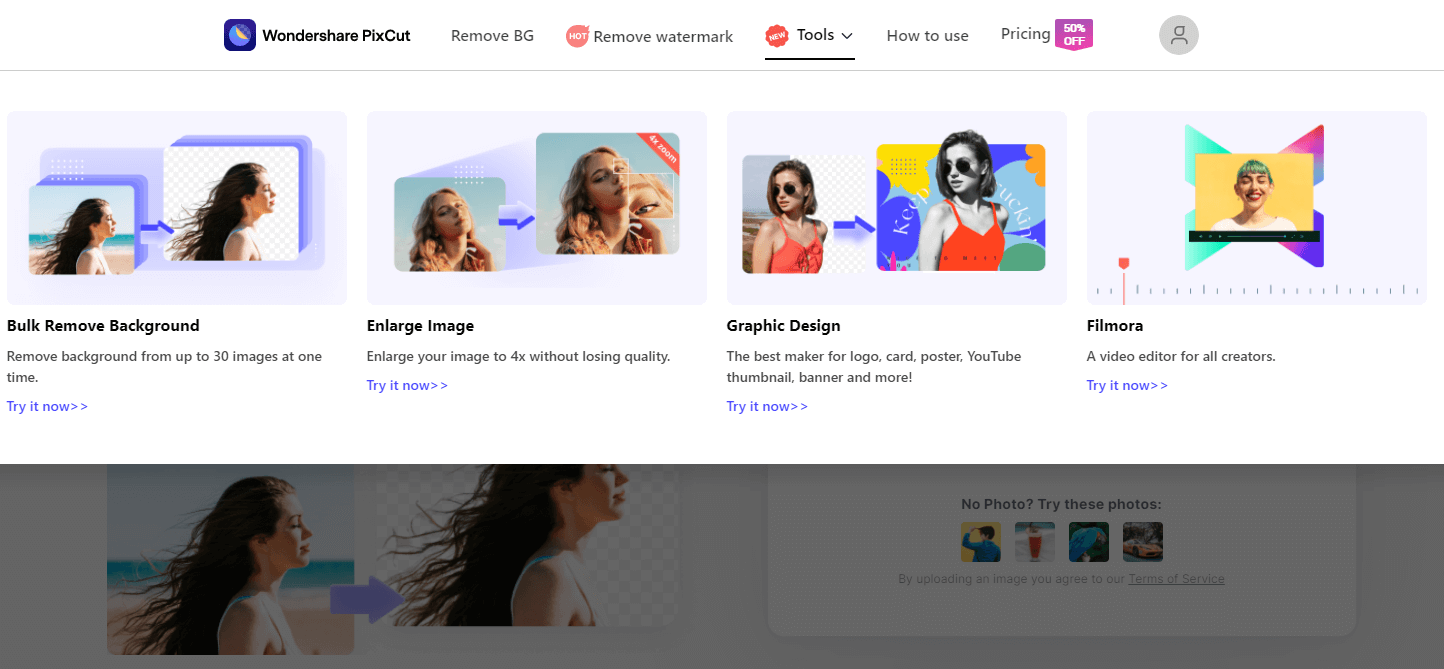Image resolution: width=1444 pixels, height=669 pixels.
Task: Open the Bulk Remove Background preview image
Action: 177,208
